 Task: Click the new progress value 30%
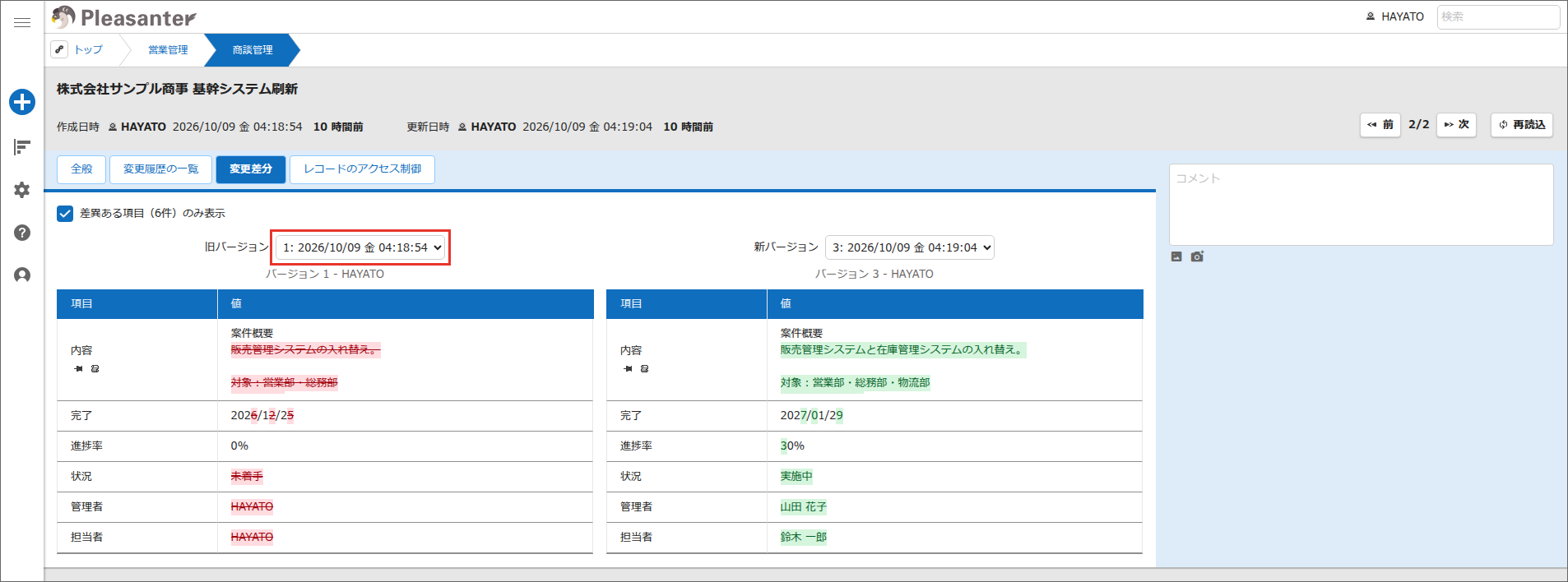click(x=792, y=446)
